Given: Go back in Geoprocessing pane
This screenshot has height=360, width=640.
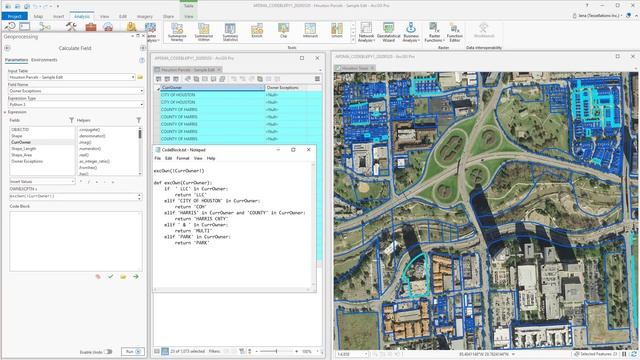Looking at the screenshot, I should (x=7, y=48).
